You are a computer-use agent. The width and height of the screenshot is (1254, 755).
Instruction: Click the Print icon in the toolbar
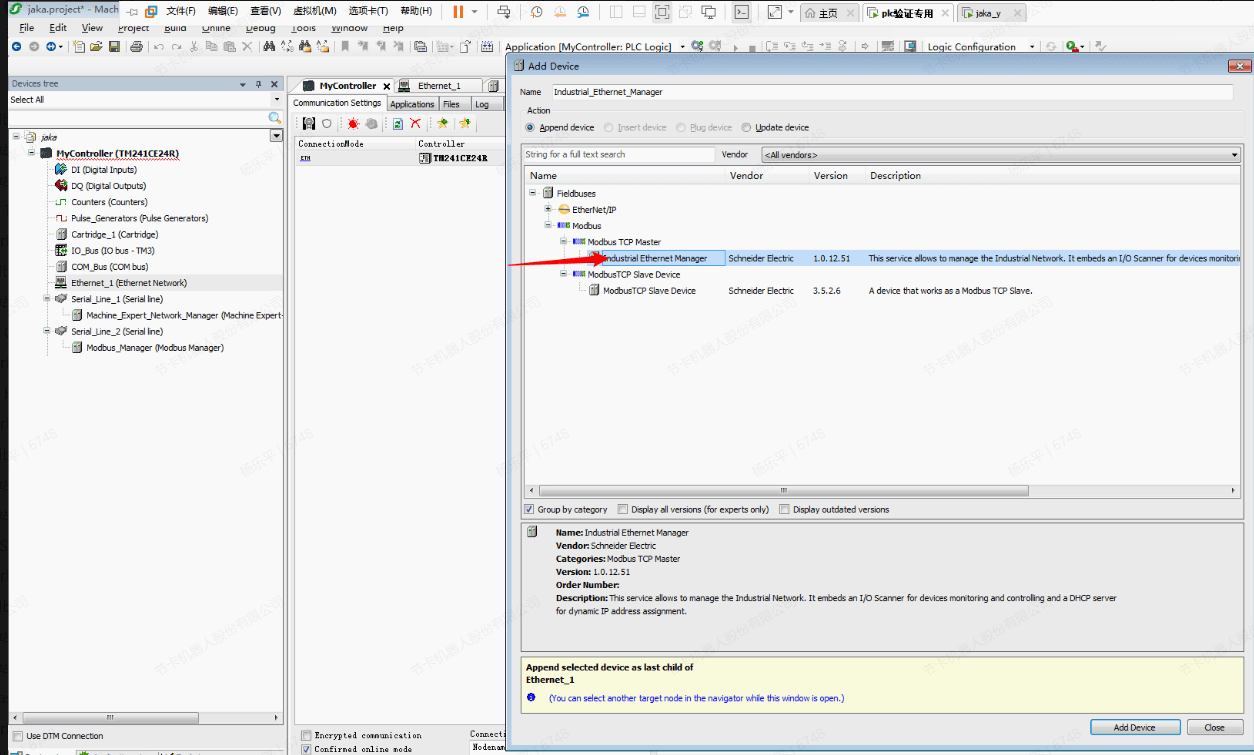pyautogui.click(x=136, y=47)
